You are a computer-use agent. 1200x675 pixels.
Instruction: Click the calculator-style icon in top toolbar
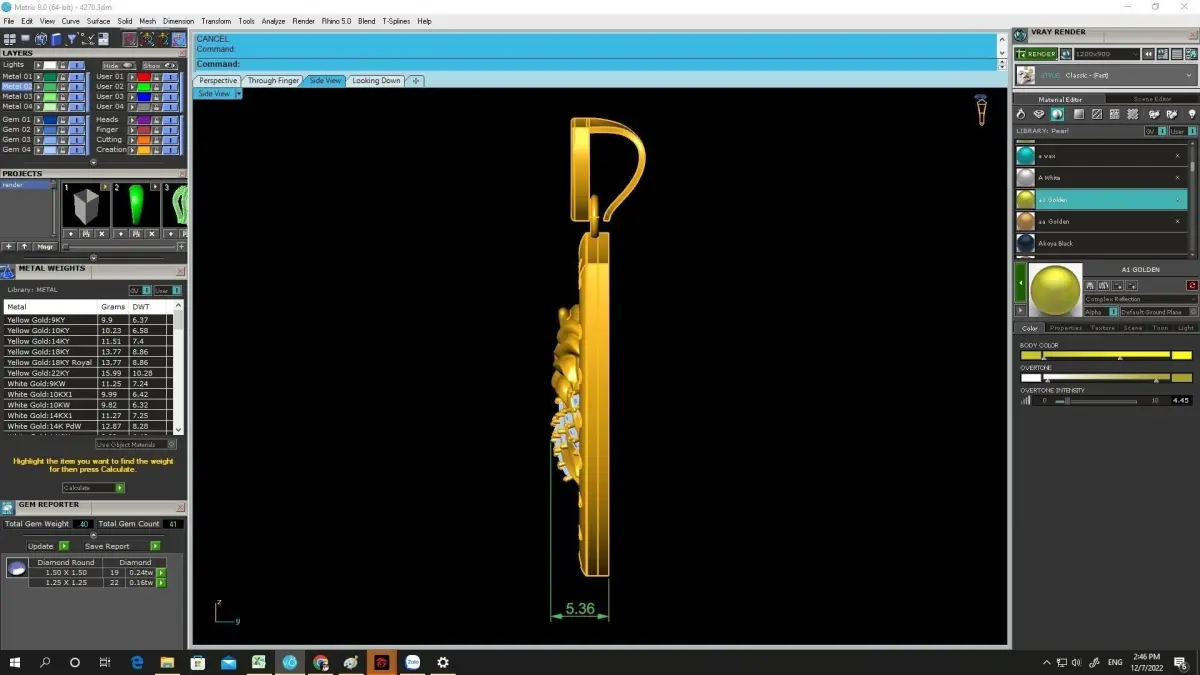coord(103,39)
